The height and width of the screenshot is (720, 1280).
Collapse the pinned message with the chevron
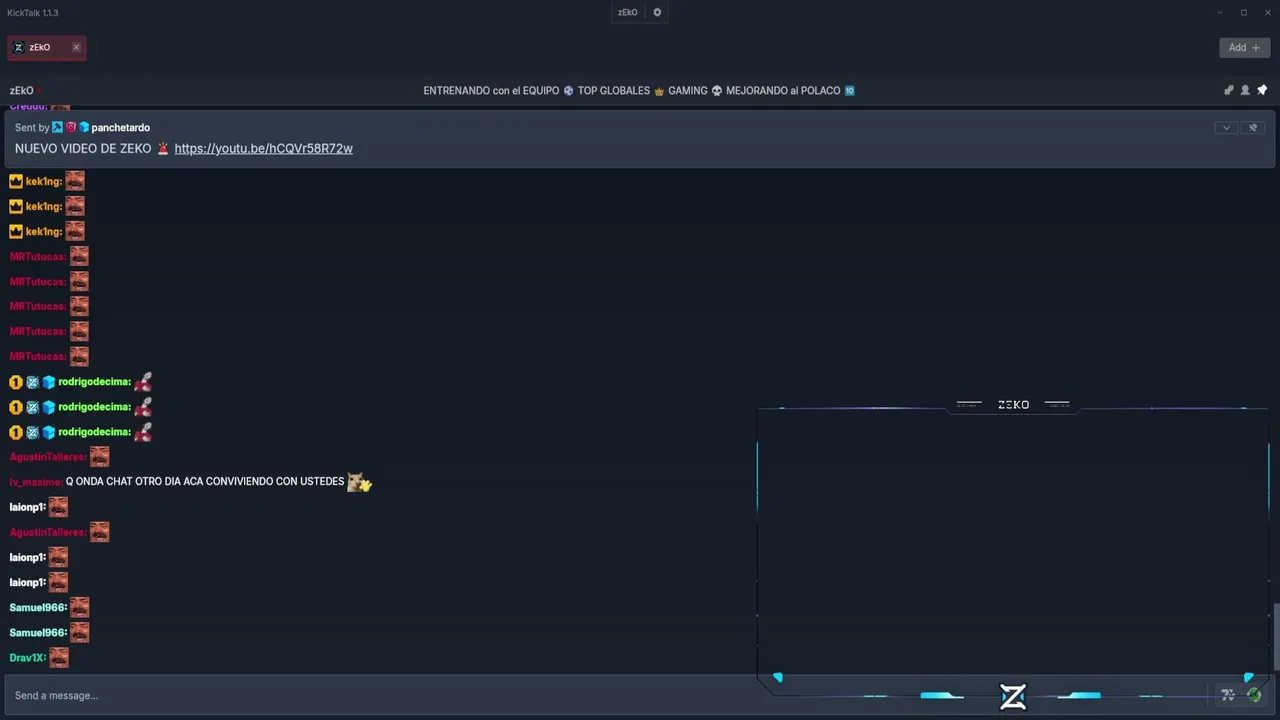click(1226, 128)
